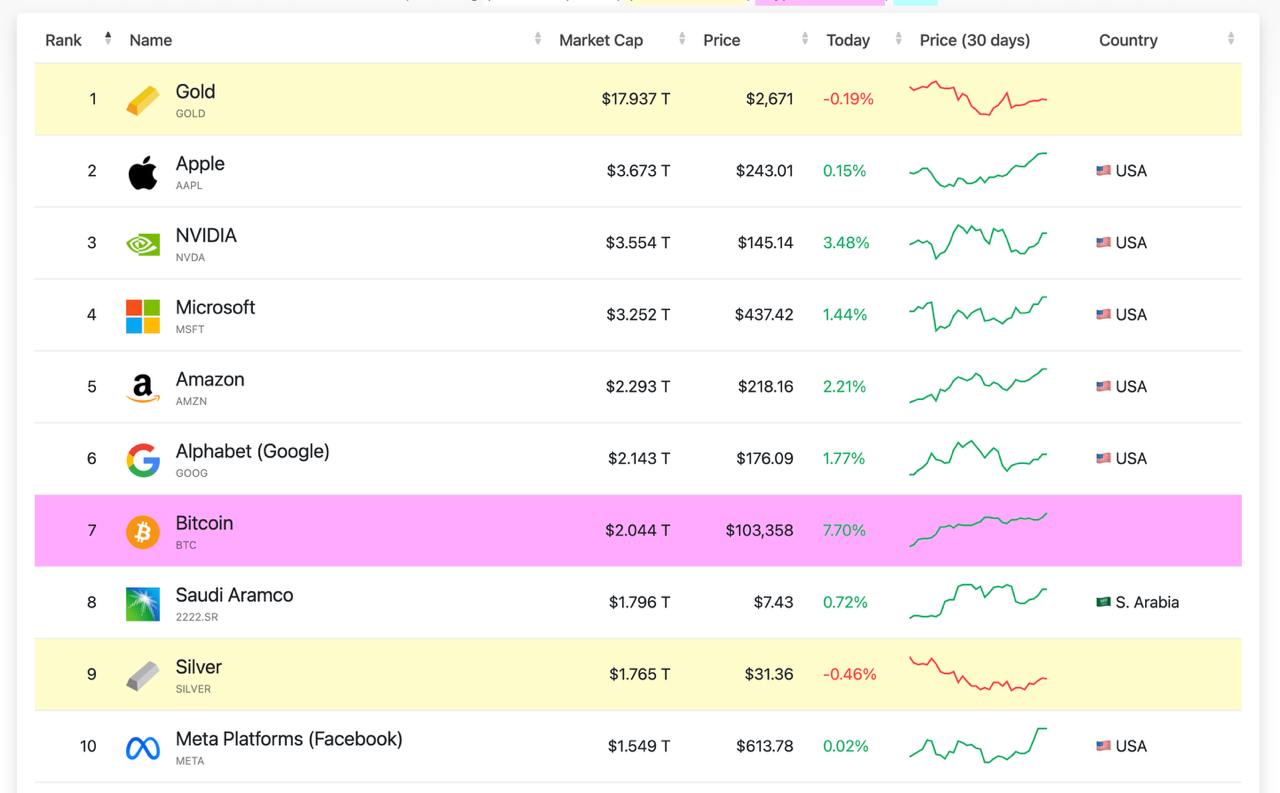Click the USA flag in Alphabet row
Screen dimensions: 1280x793
tap(1104, 459)
